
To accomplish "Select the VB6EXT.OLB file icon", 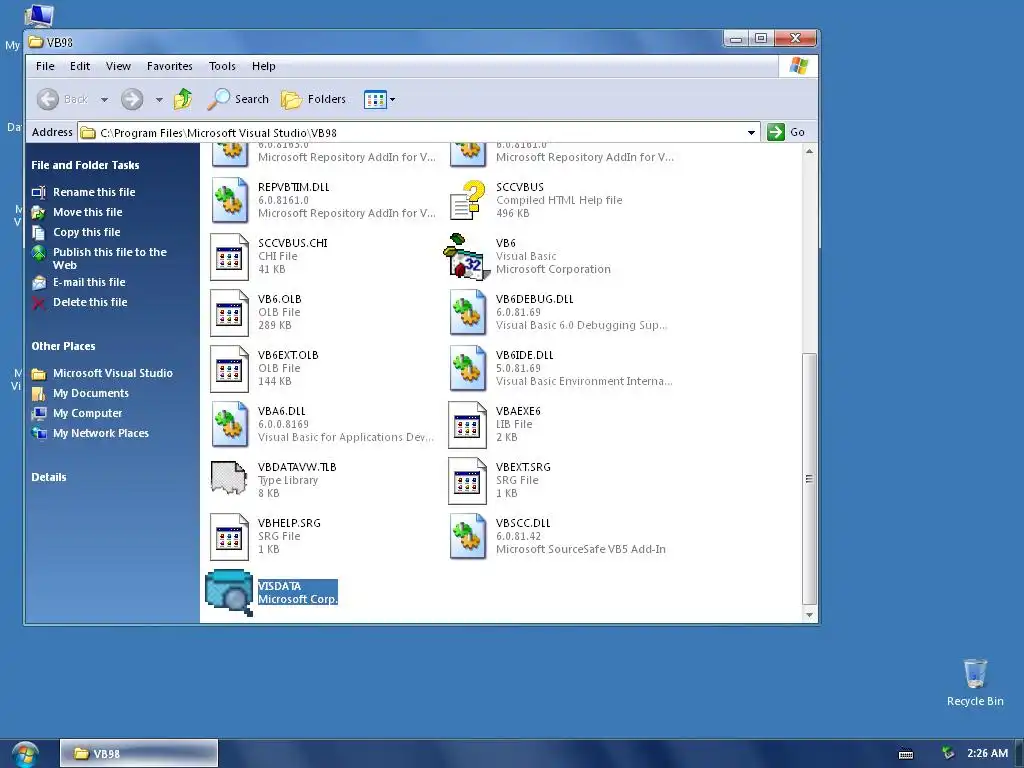I will pyautogui.click(x=229, y=369).
